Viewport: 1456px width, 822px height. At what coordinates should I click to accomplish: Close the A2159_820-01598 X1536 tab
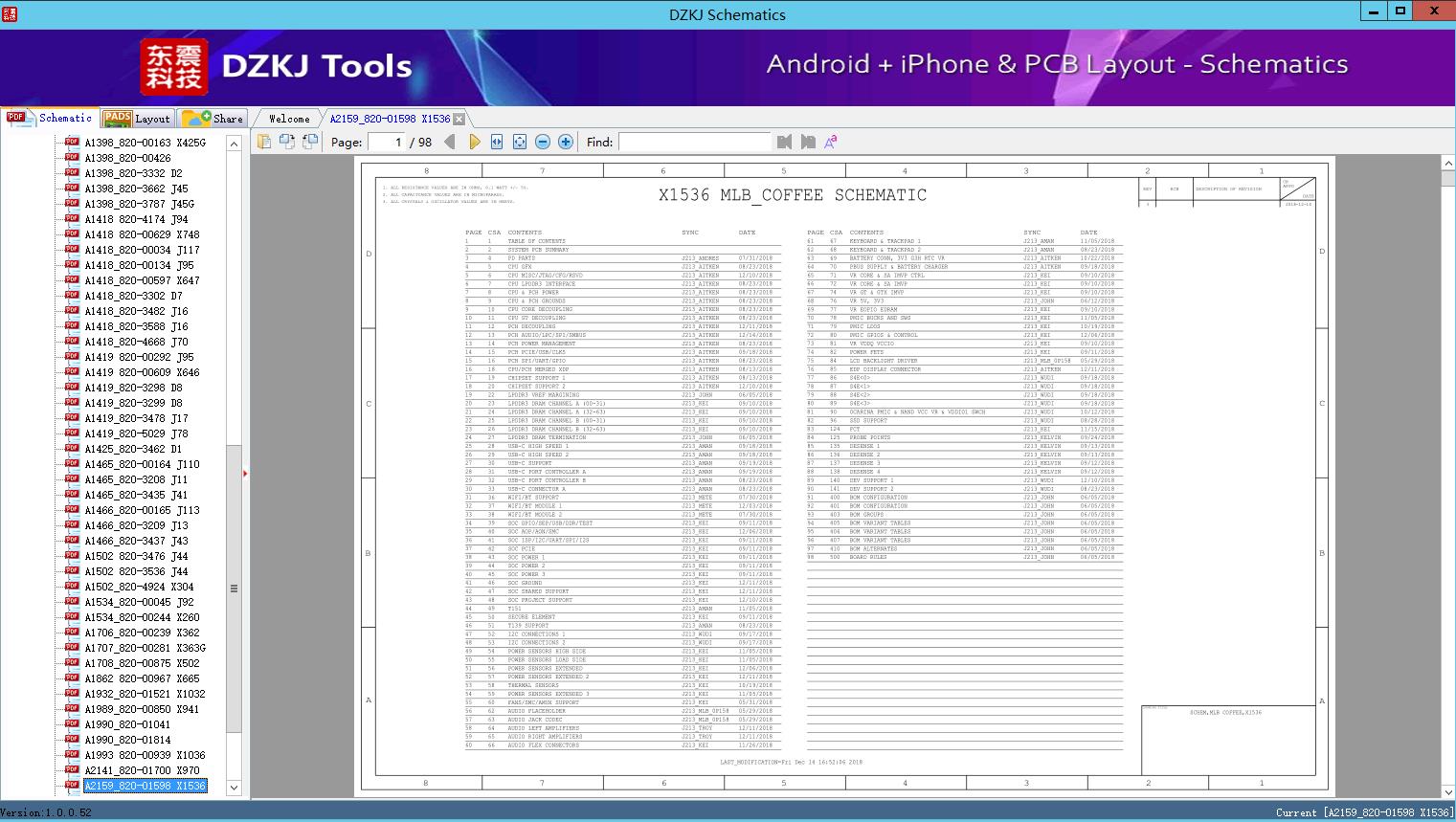(459, 119)
